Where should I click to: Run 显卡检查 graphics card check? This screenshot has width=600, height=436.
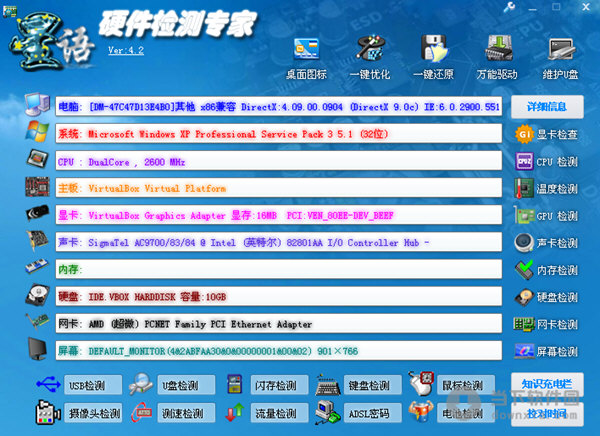click(x=546, y=134)
